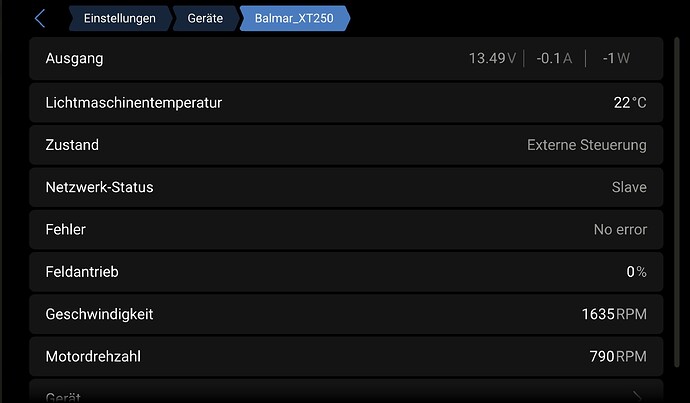The image size is (690, 403).
Task: Click the -0.1 A output current value
Action: click(554, 59)
